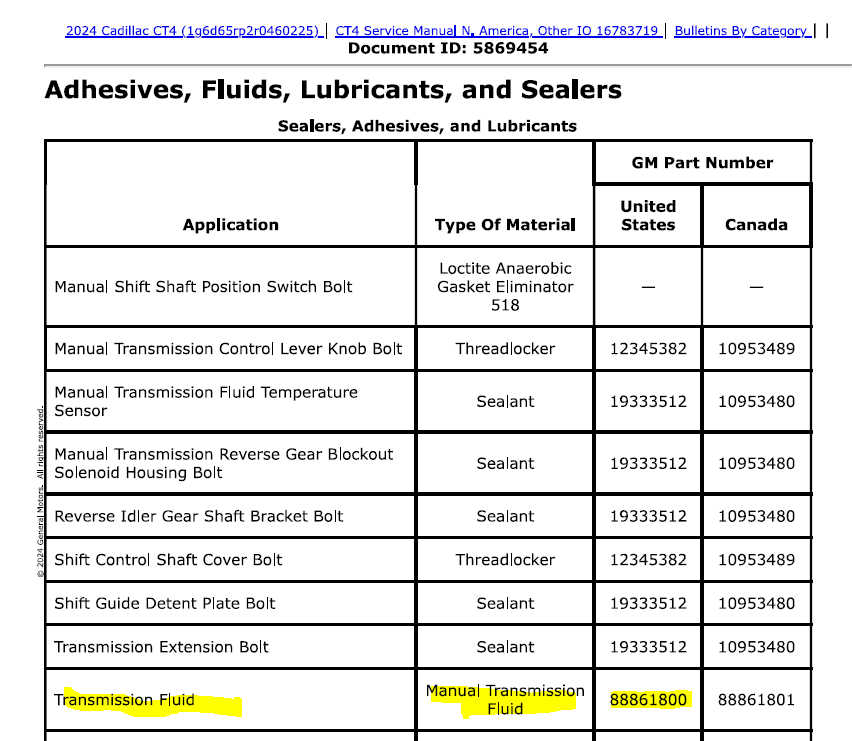Click the Application column header

click(230, 225)
